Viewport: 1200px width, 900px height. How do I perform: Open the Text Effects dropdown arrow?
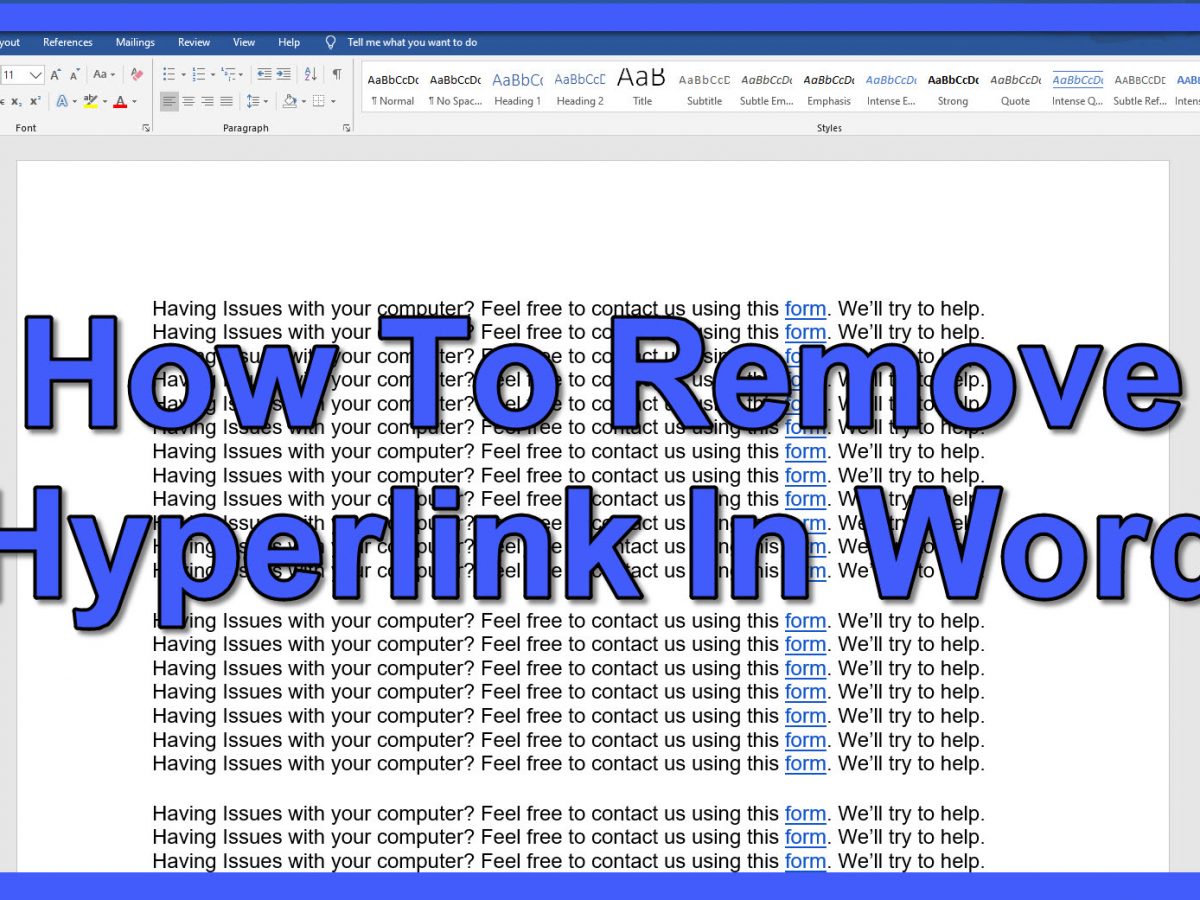point(75,101)
